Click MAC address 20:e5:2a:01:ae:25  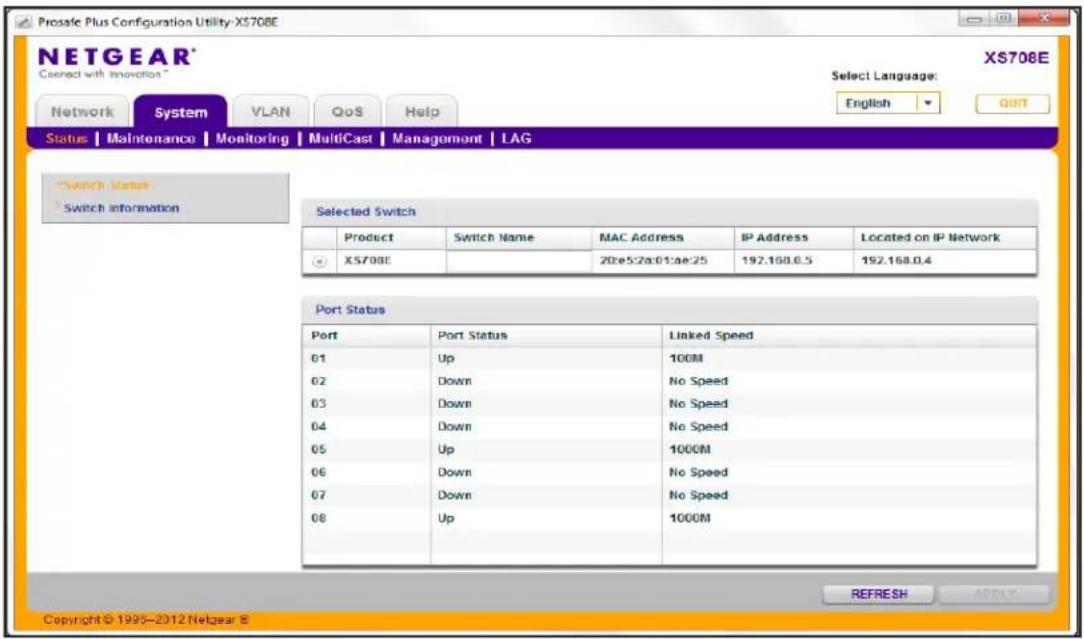tap(652, 262)
